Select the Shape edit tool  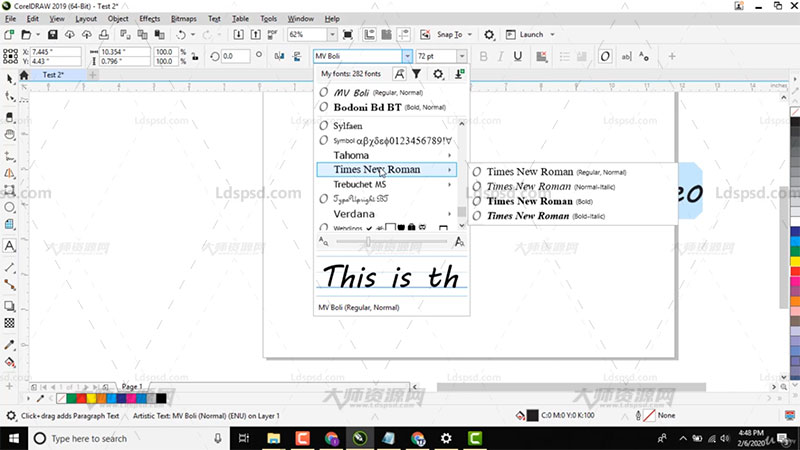[x=10, y=95]
